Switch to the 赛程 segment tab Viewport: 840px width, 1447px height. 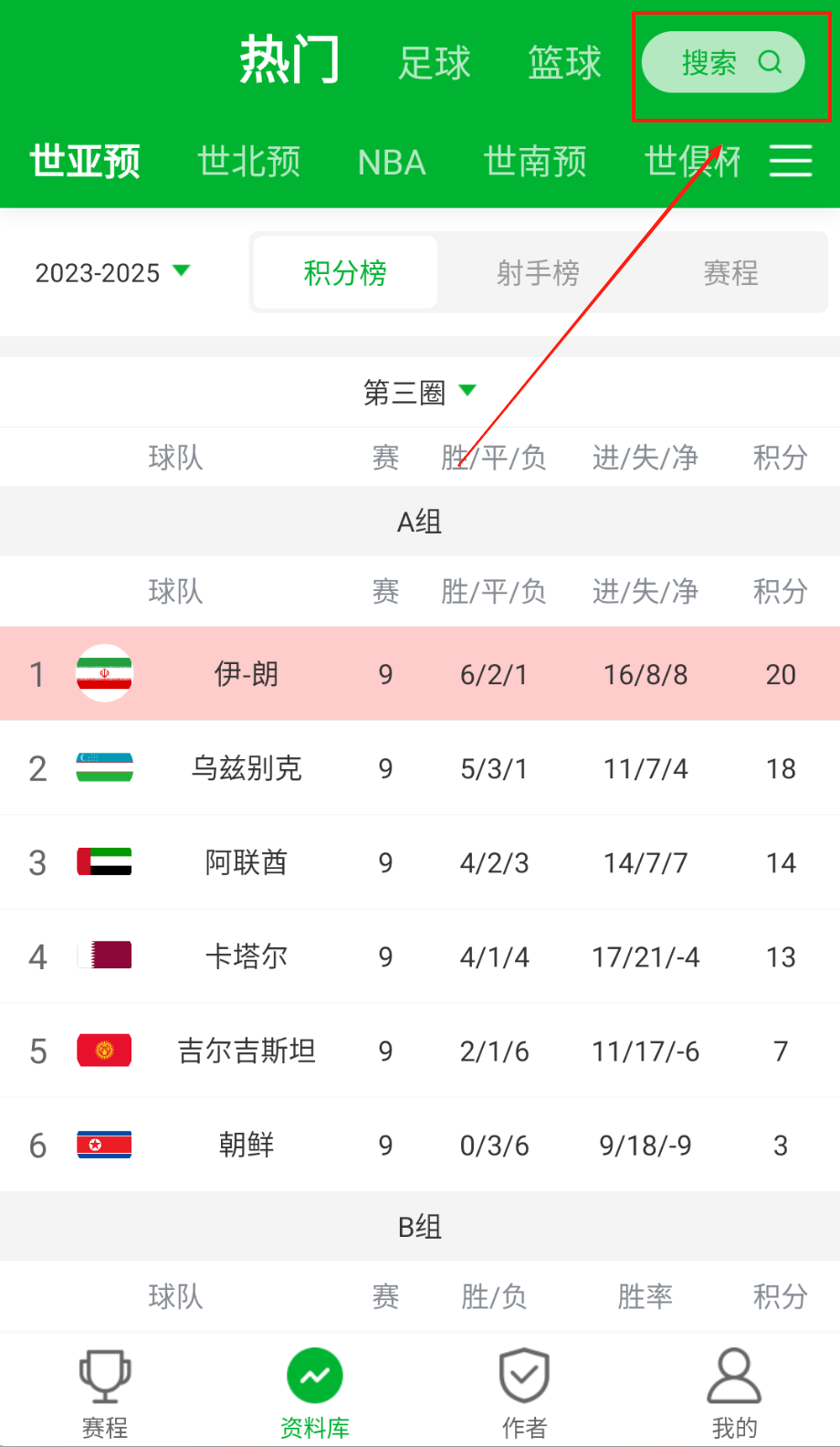pyautogui.click(x=730, y=272)
